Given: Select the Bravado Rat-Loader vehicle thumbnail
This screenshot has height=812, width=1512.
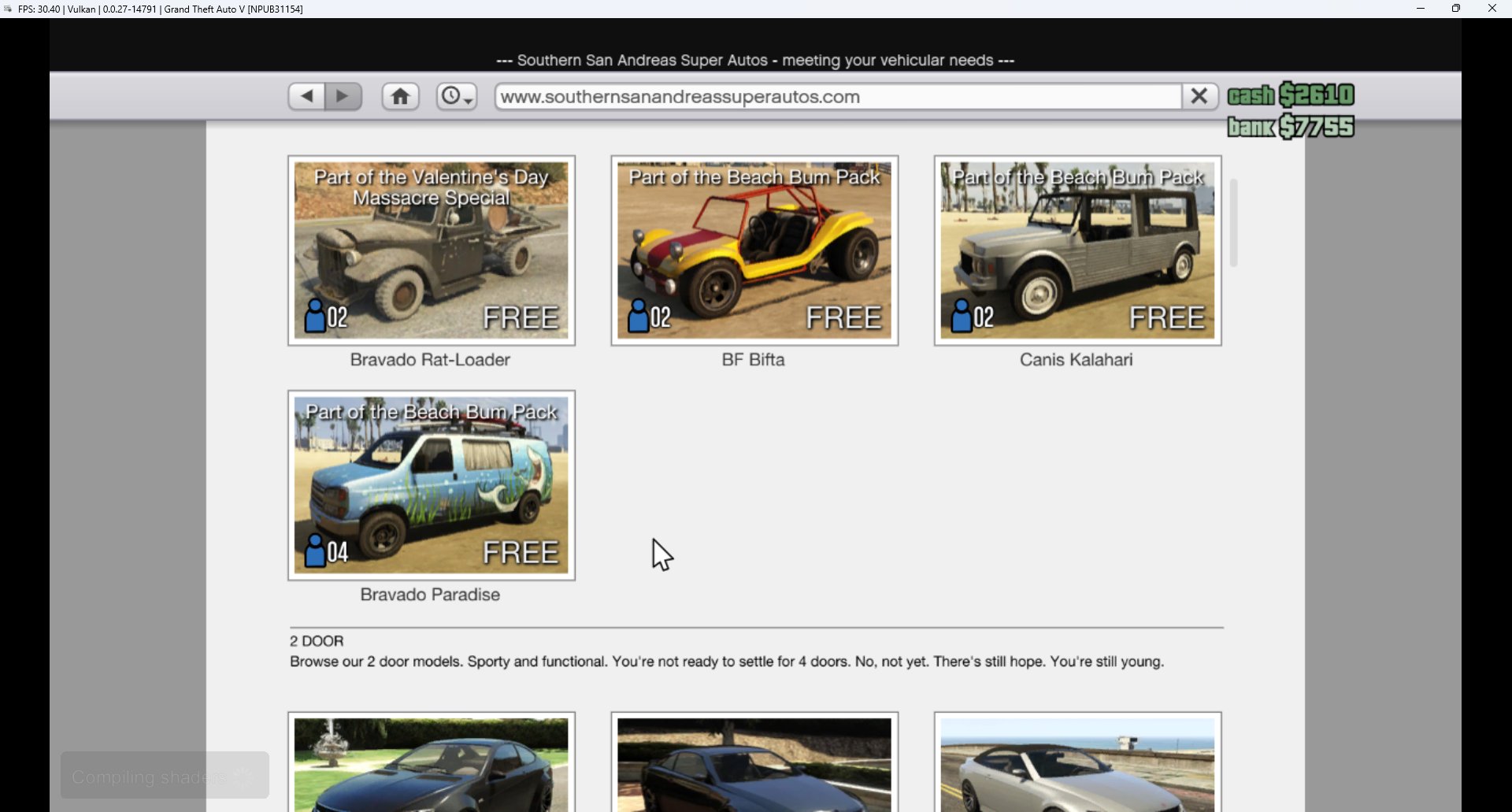Looking at the screenshot, I should (431, 250).
